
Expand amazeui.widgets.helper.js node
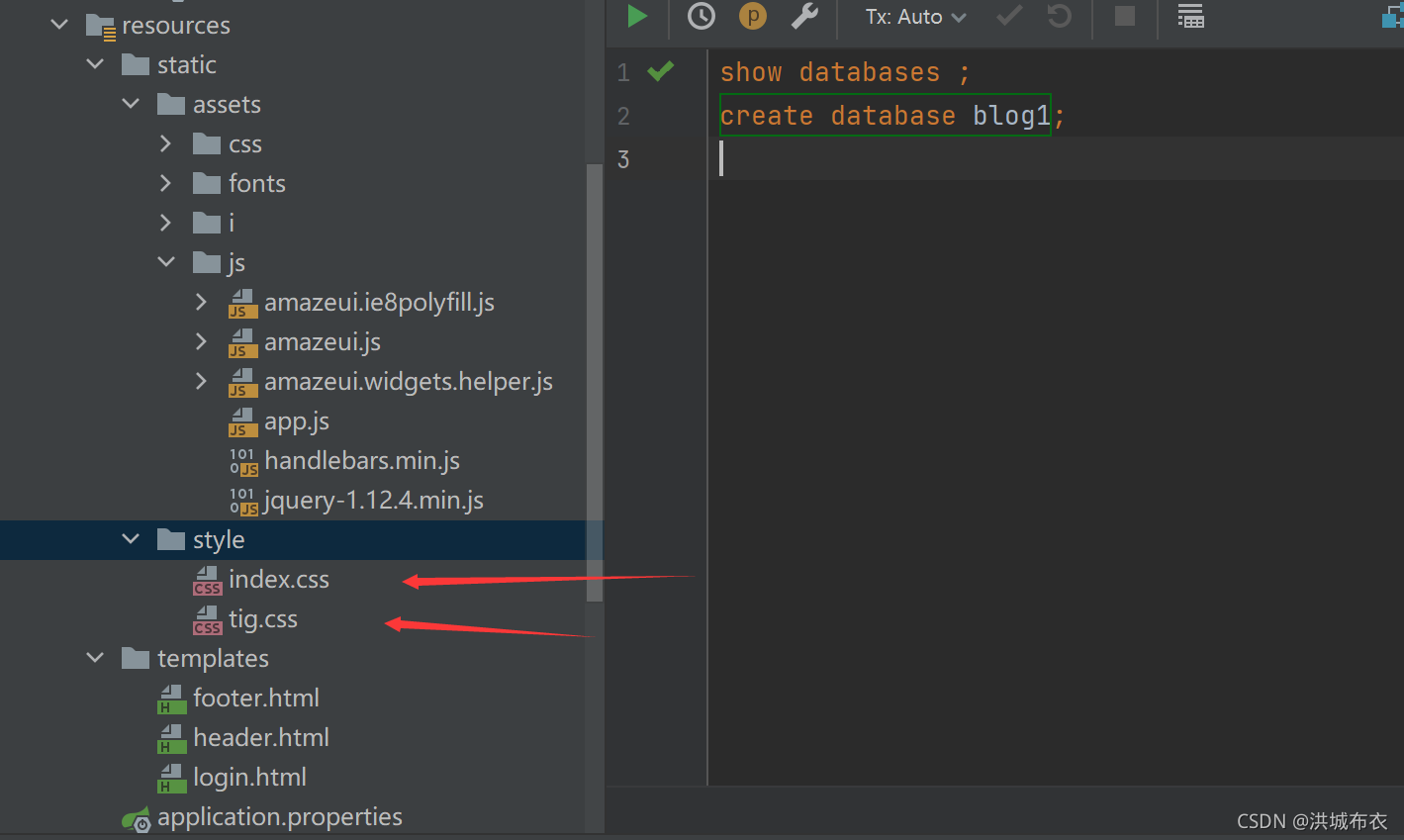[x=201, y=381]
